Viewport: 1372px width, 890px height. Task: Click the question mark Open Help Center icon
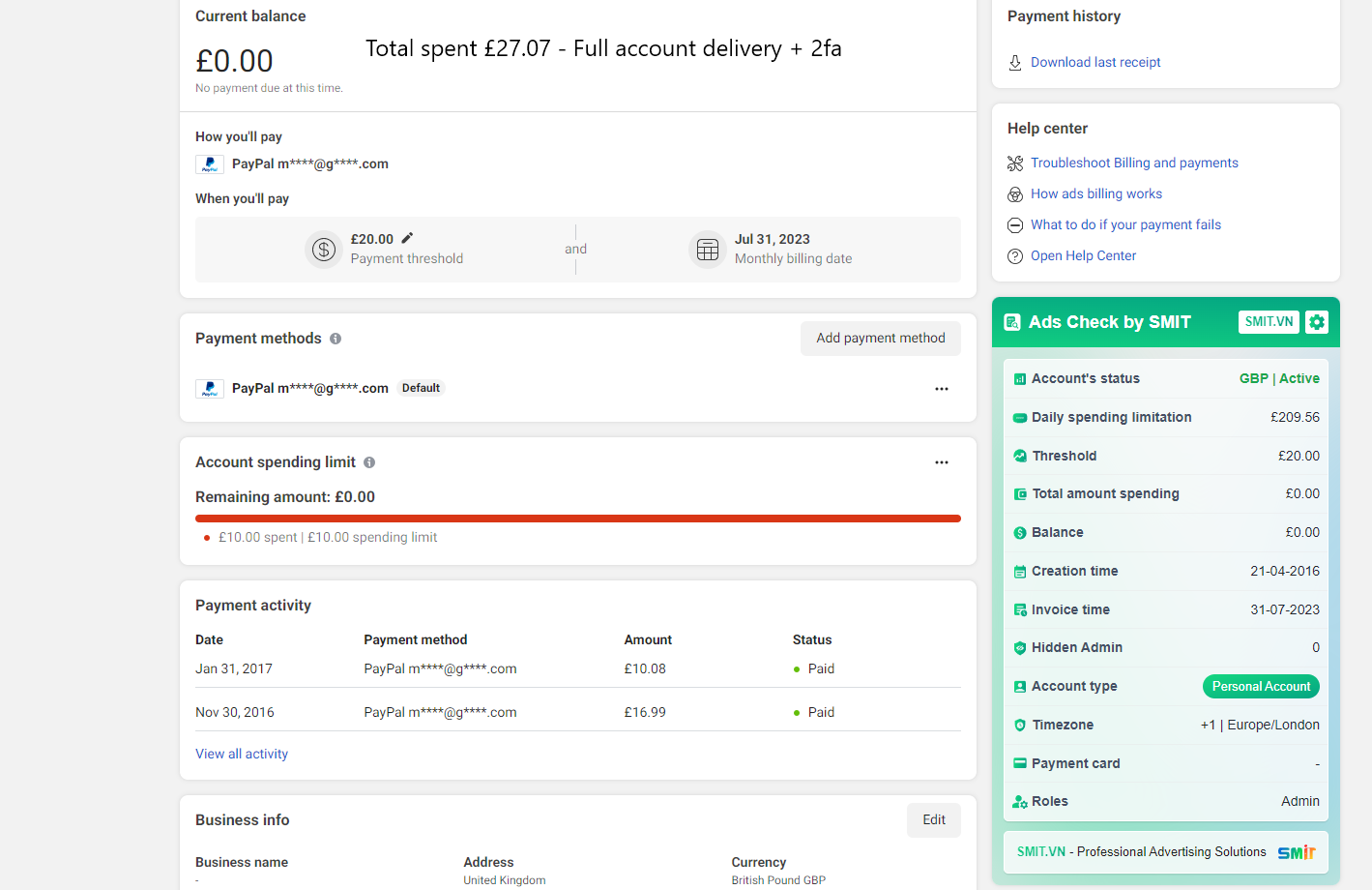[x=1015, y=256]
